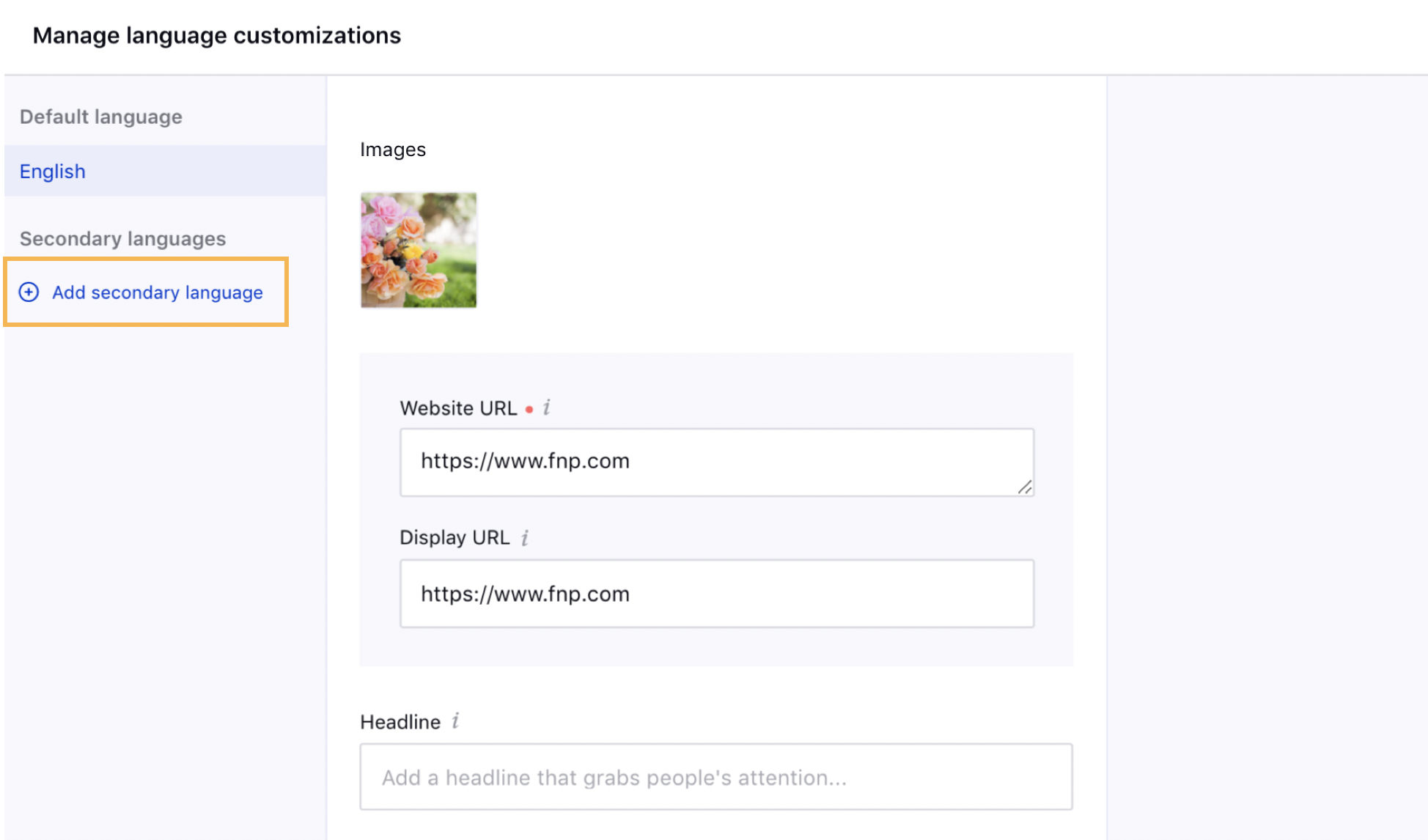The width and height of the screenshot is (1428, 840).
Task: Click the Display URL field label
Action: click(454, 538)
